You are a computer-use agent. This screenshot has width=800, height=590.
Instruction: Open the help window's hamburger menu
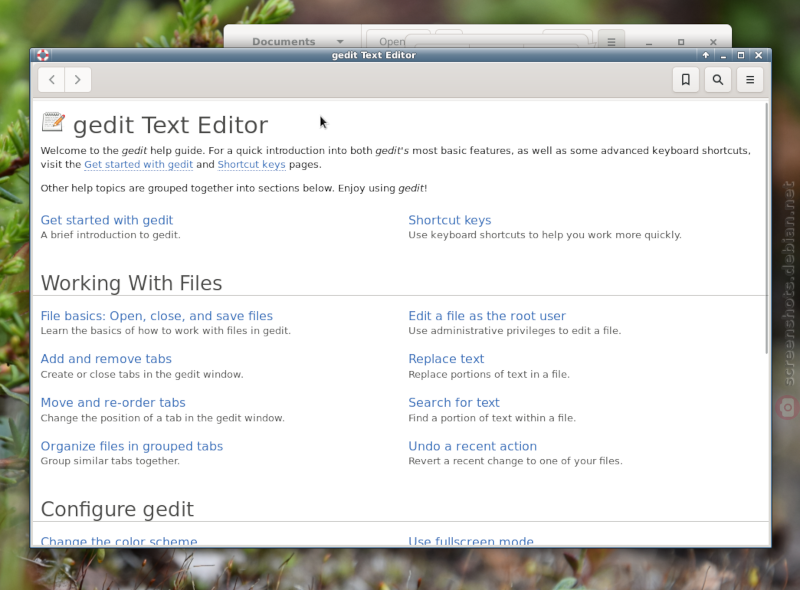[750, 80]
